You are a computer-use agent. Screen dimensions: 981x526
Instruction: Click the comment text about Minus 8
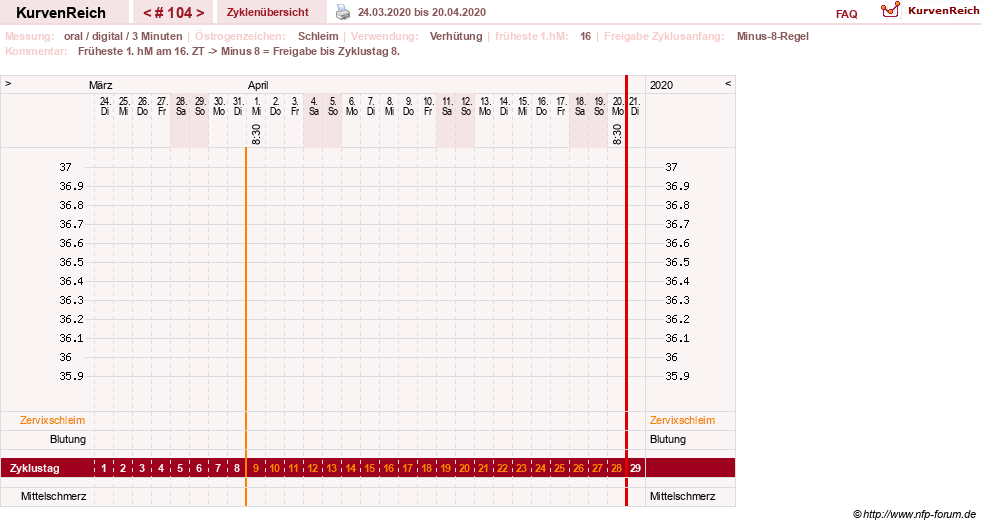click(x=238, y=51)
